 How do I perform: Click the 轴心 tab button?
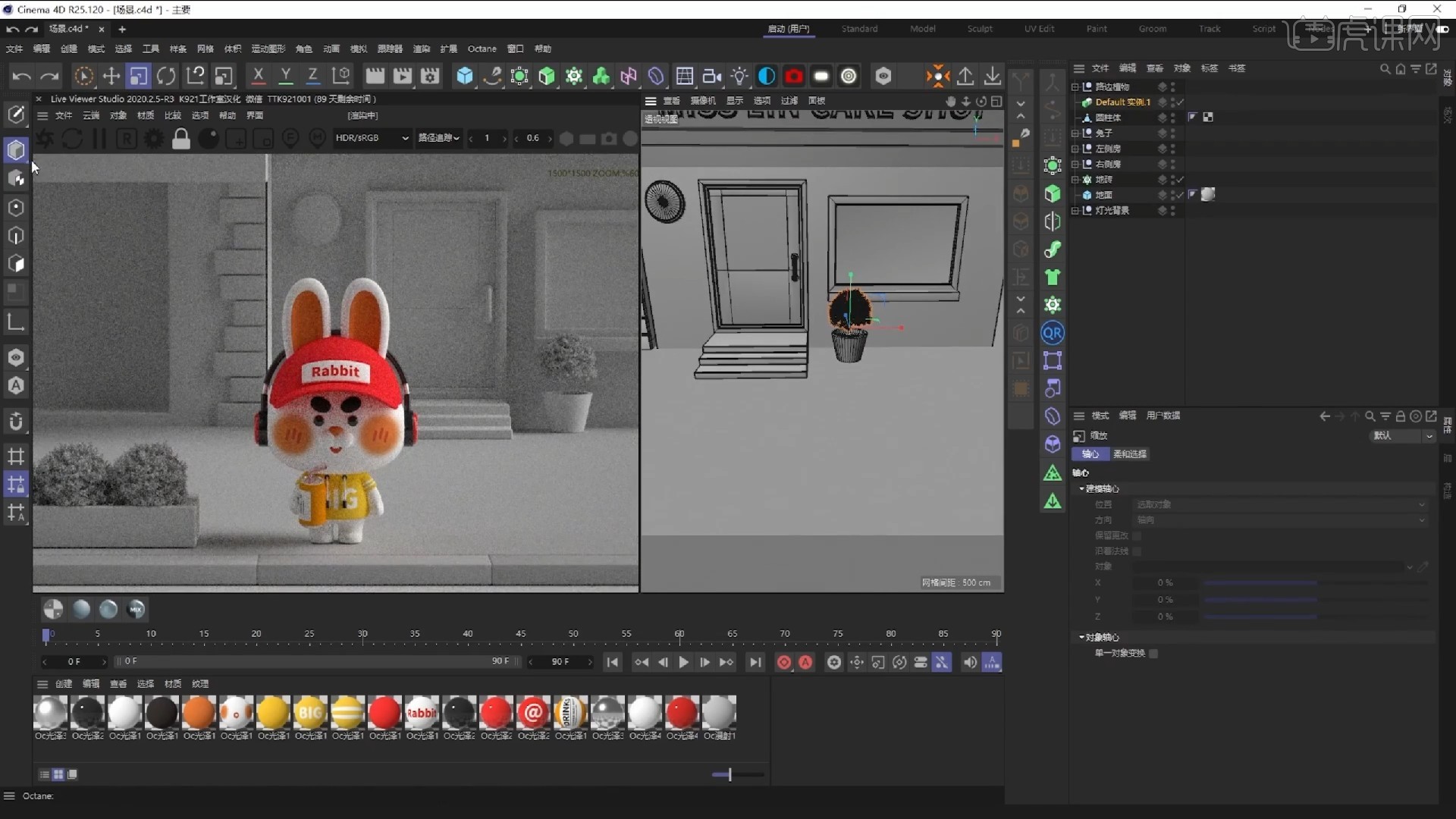(x=1090, y=454)
